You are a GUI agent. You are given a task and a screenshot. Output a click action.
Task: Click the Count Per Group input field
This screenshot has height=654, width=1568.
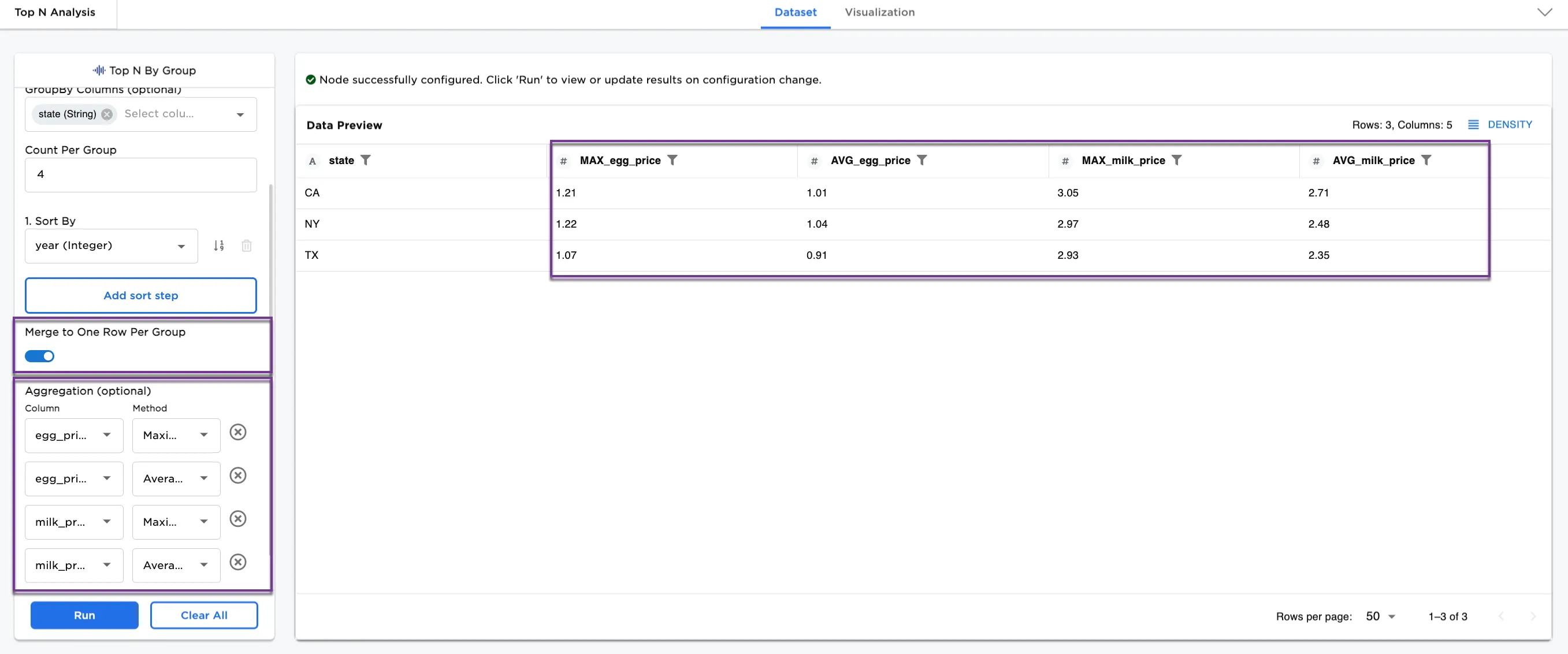tap(140, 174)
